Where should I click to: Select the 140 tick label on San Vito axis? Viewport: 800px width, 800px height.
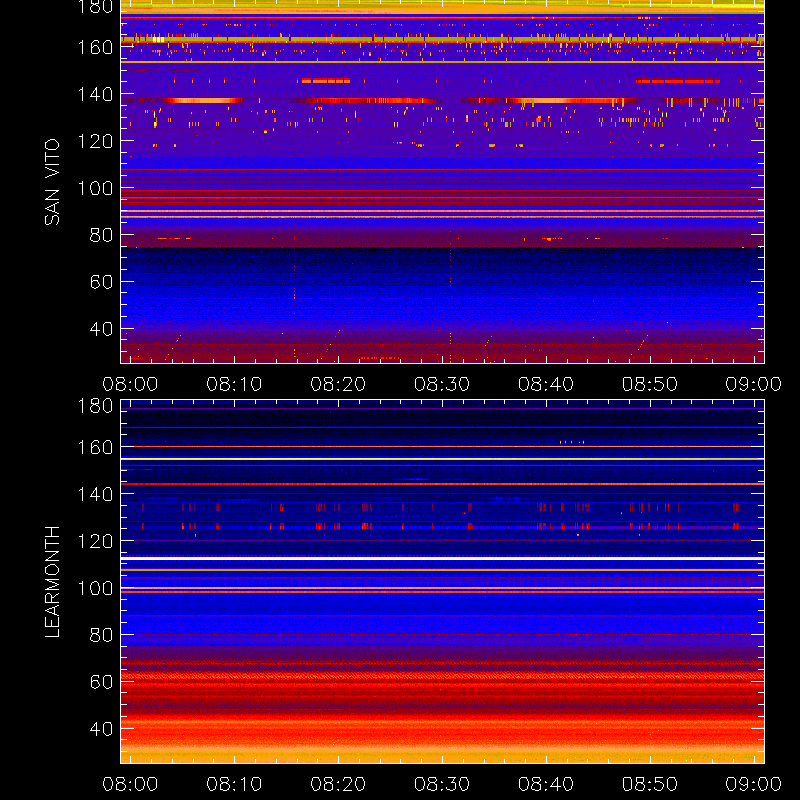95,94
